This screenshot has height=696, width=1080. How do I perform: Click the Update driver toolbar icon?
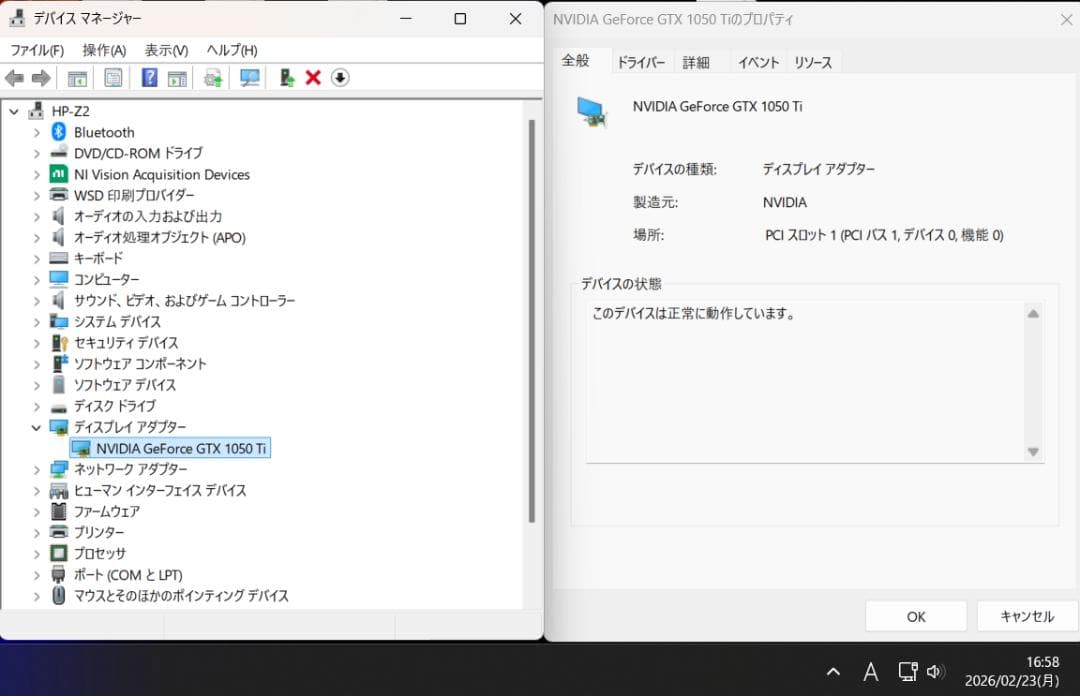(214, 78)
